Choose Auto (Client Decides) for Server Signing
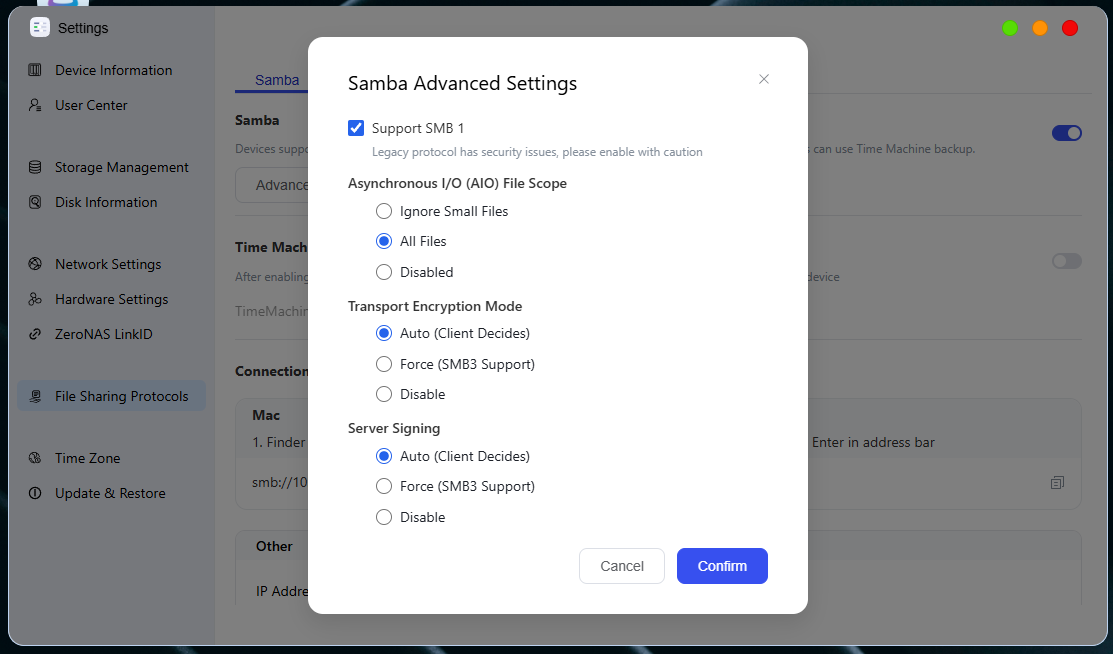Viewport: 1113px width, 654px height. coord(384,456)
